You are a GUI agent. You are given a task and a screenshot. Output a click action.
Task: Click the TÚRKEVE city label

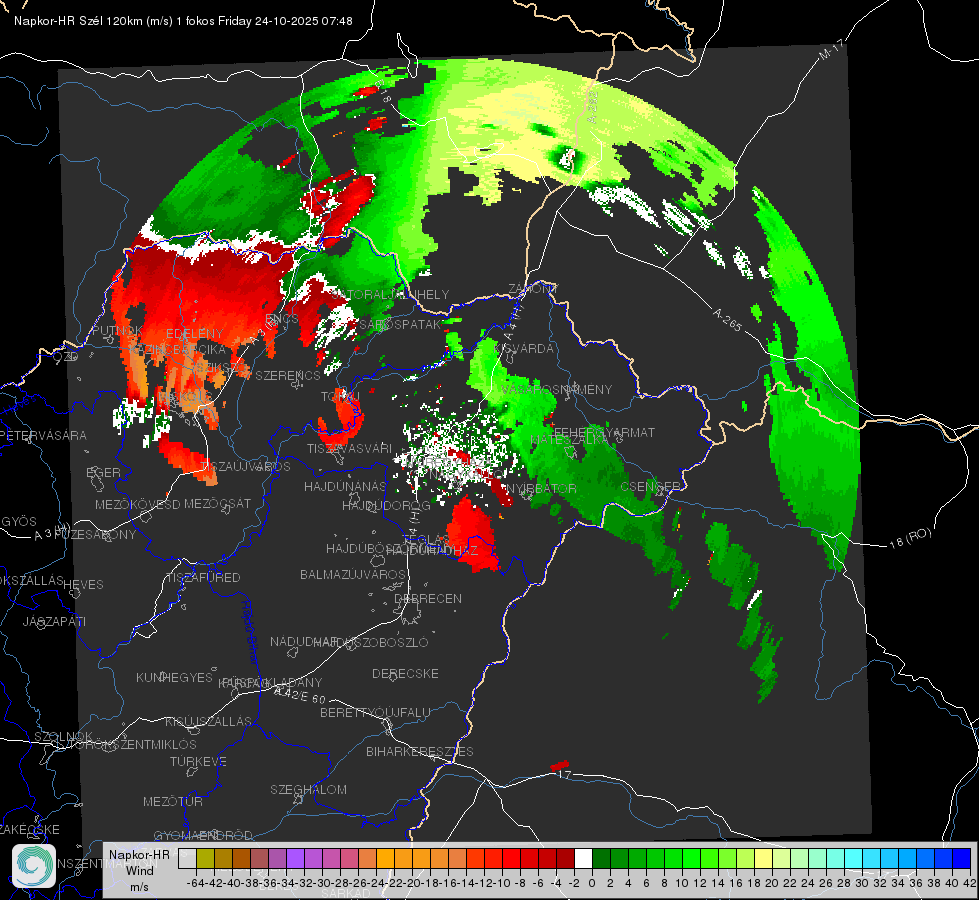pyautogui.click(x=198, y=761)
